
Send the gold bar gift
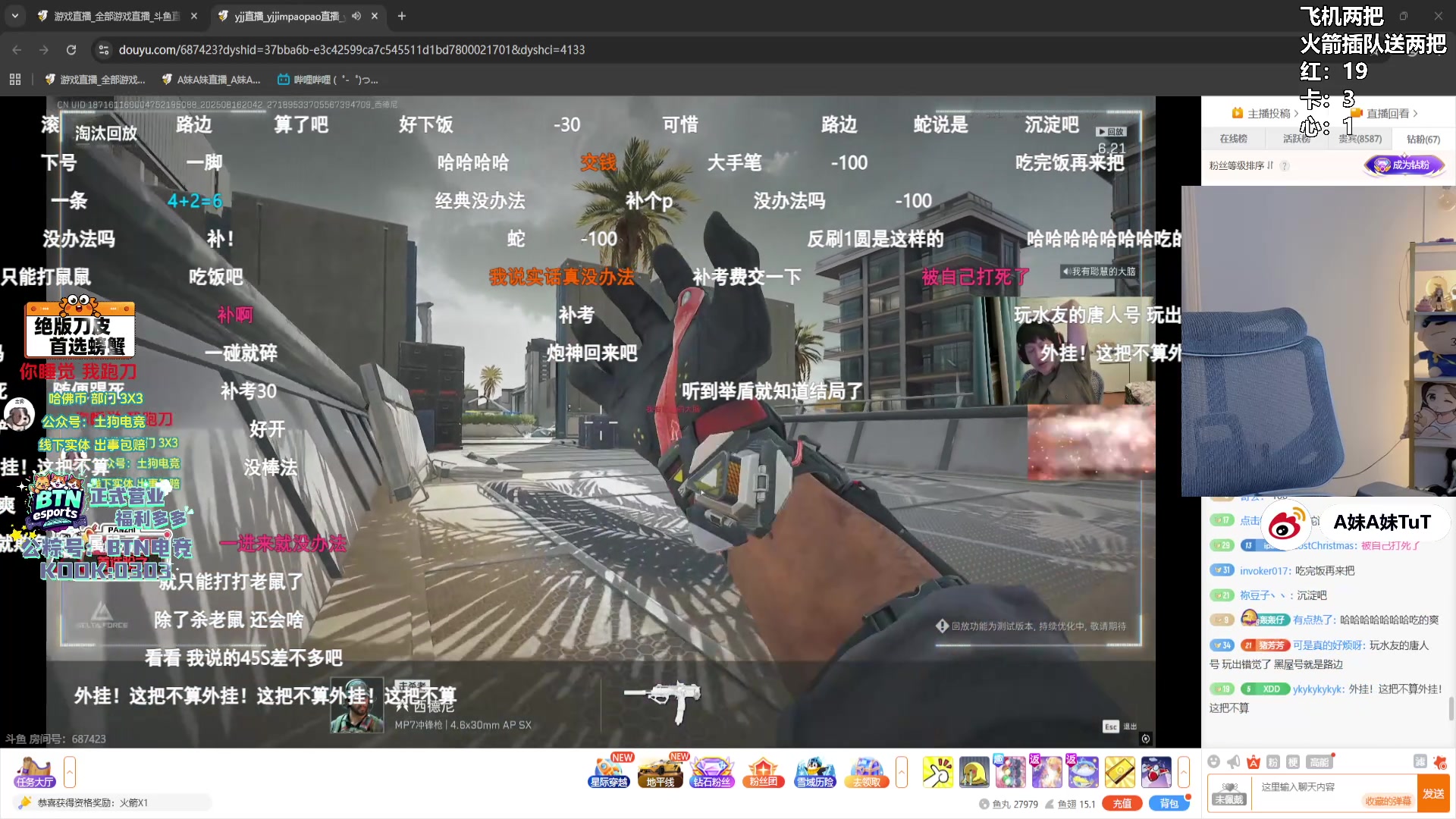pos(1119,772)
